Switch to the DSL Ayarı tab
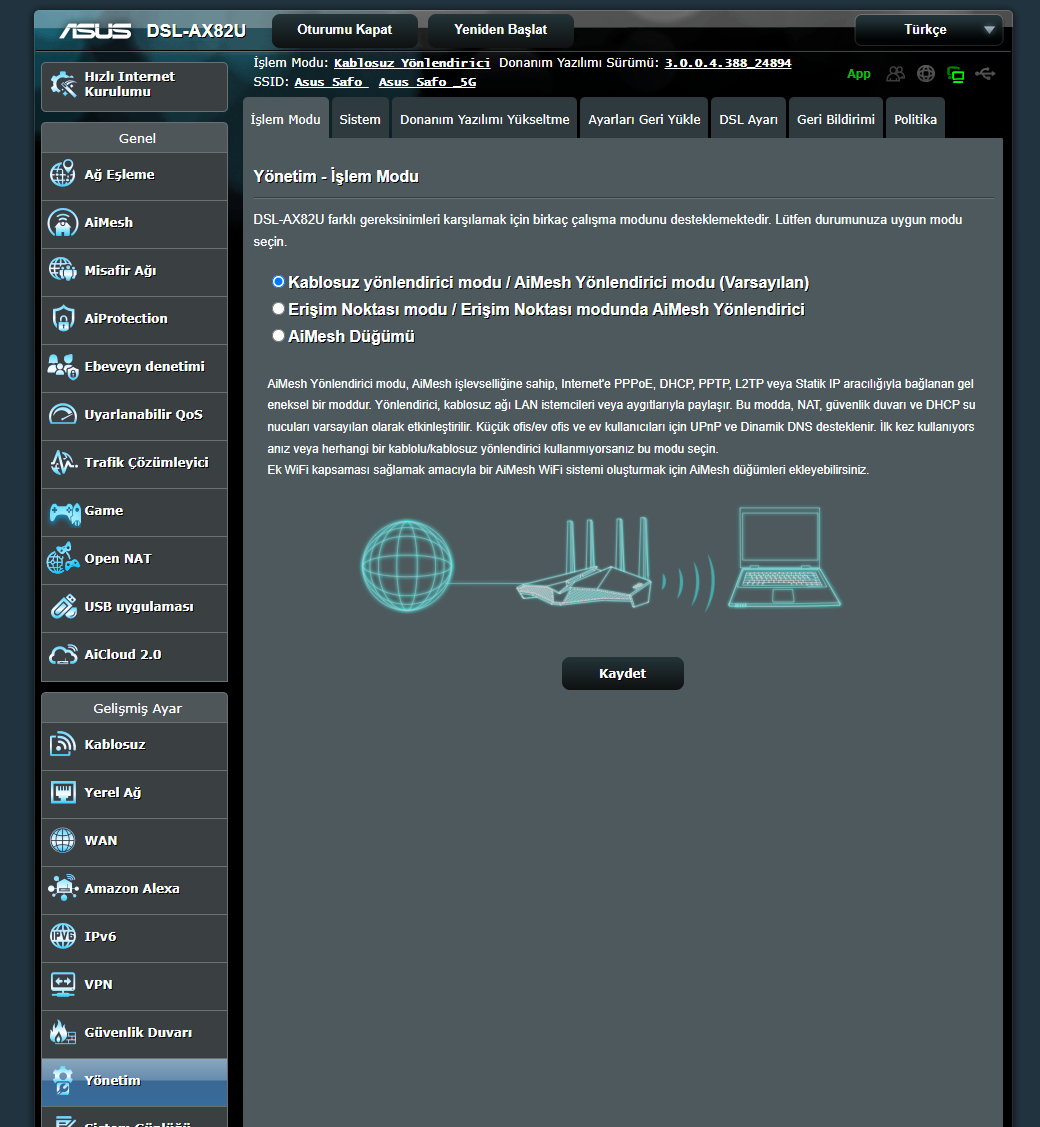Viewport: 1040px width, 1127px height. (748, 119)
